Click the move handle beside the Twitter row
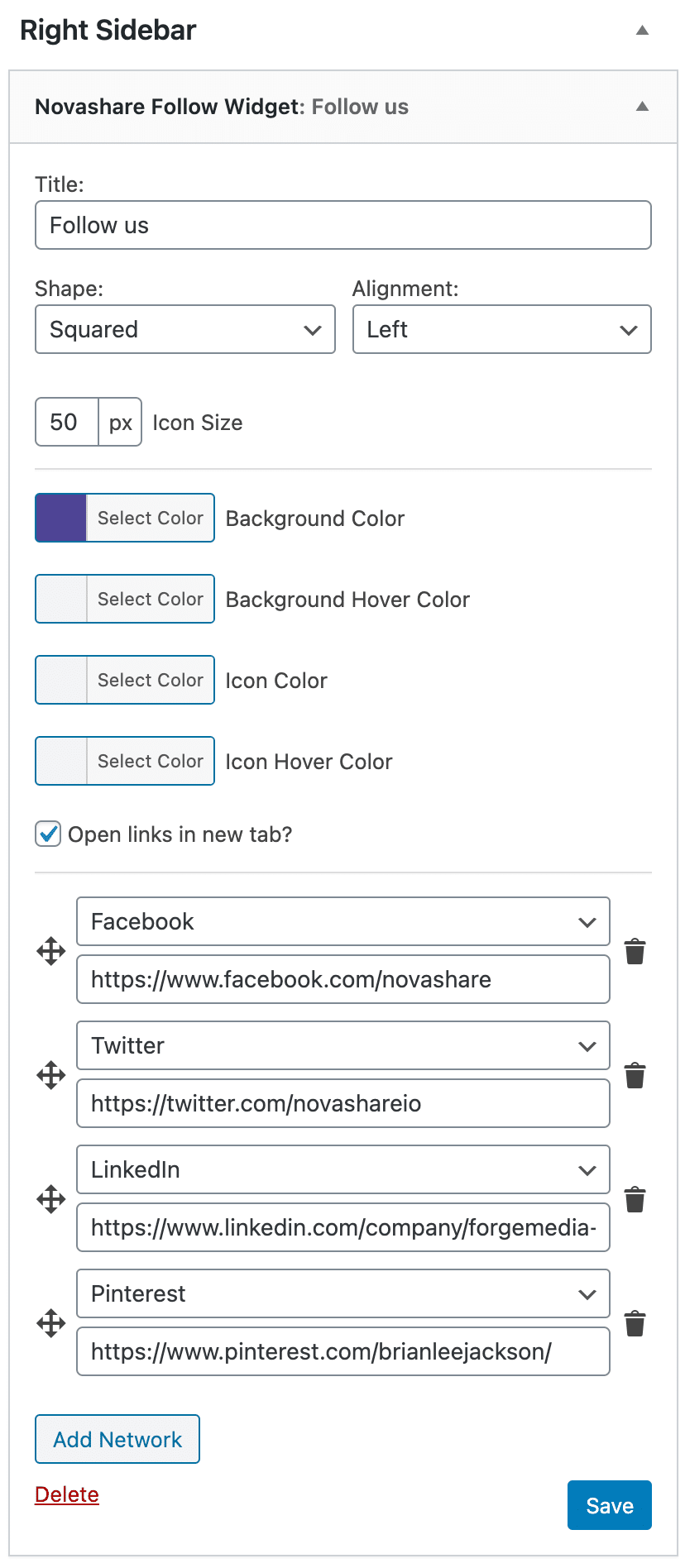Viewport: 685px width, 1568px height. pos(50,1075)
